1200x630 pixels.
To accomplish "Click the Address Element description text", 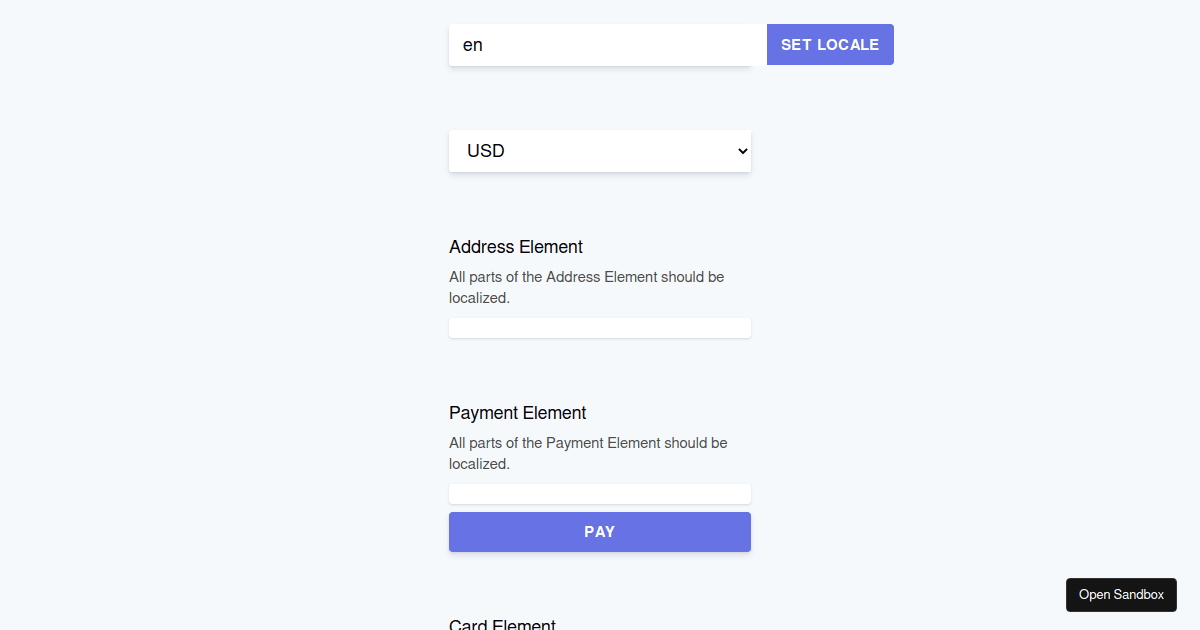I will 586,287.
